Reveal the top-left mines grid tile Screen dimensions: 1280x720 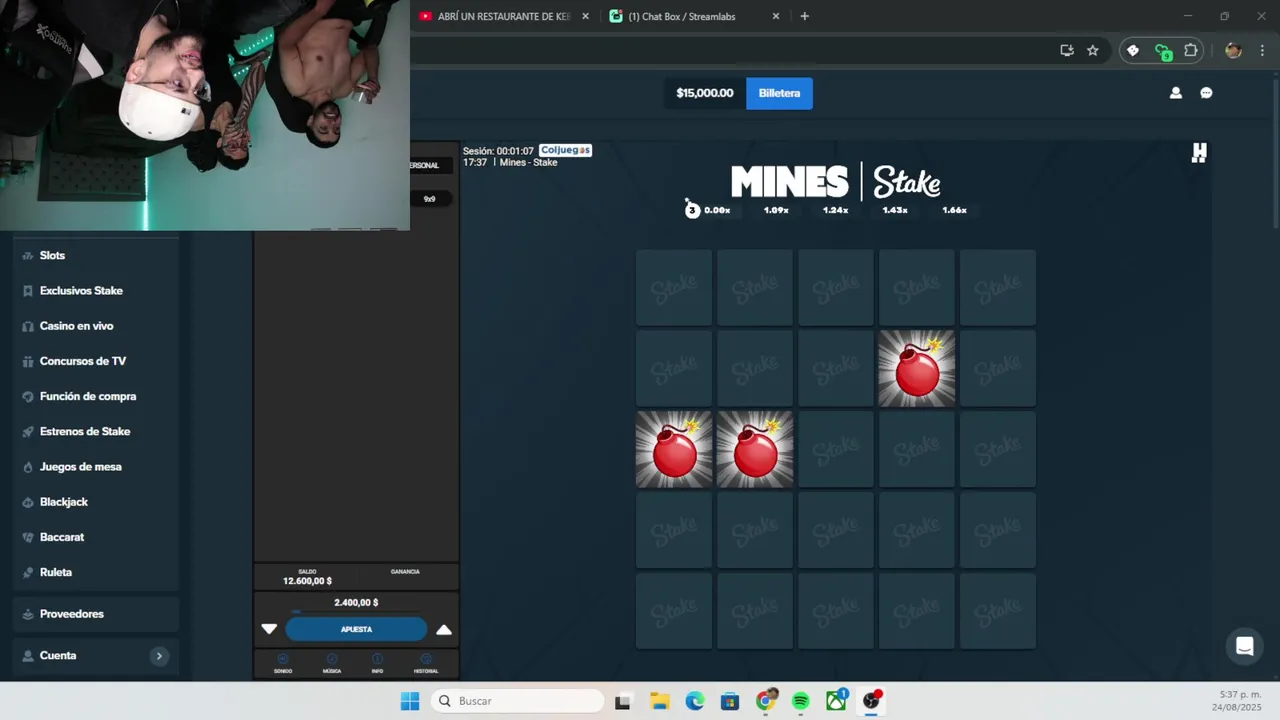coord(674,288)
